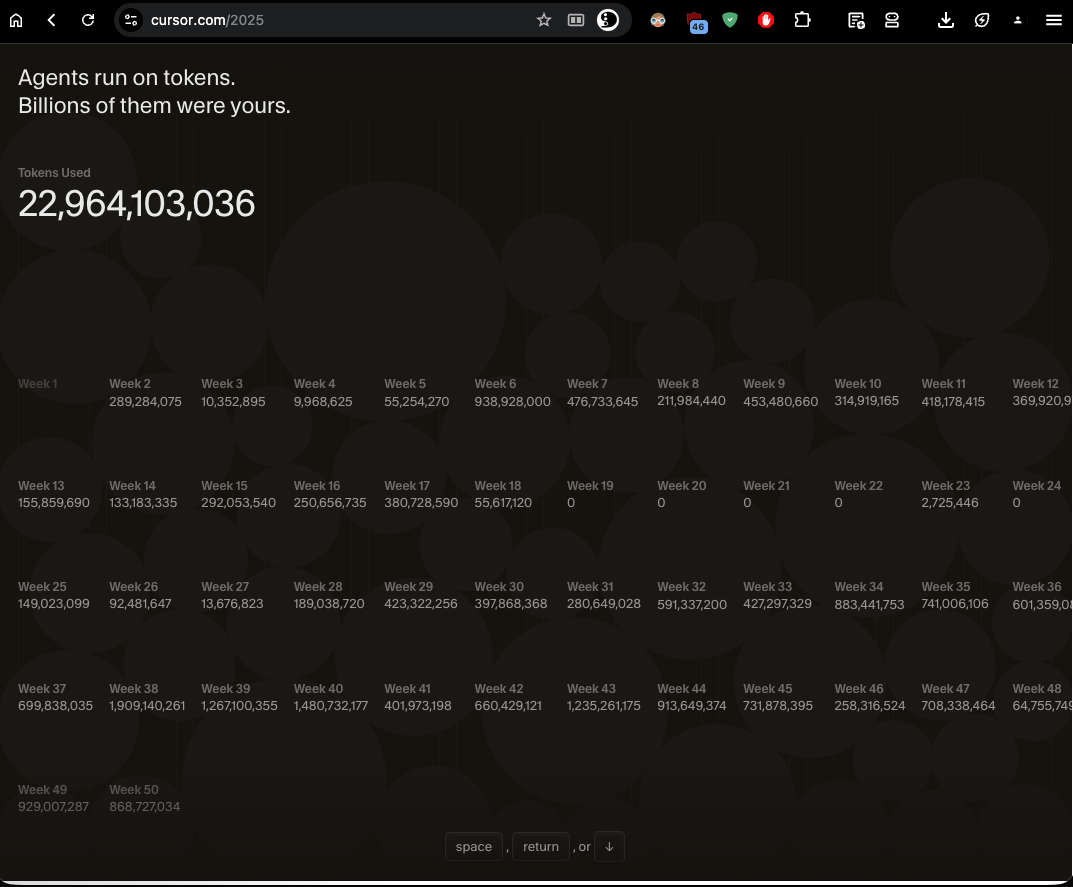Click Week 7 value 476,733,645
The width and height of the screenshot is (1073, 887).
coord(602,402)
